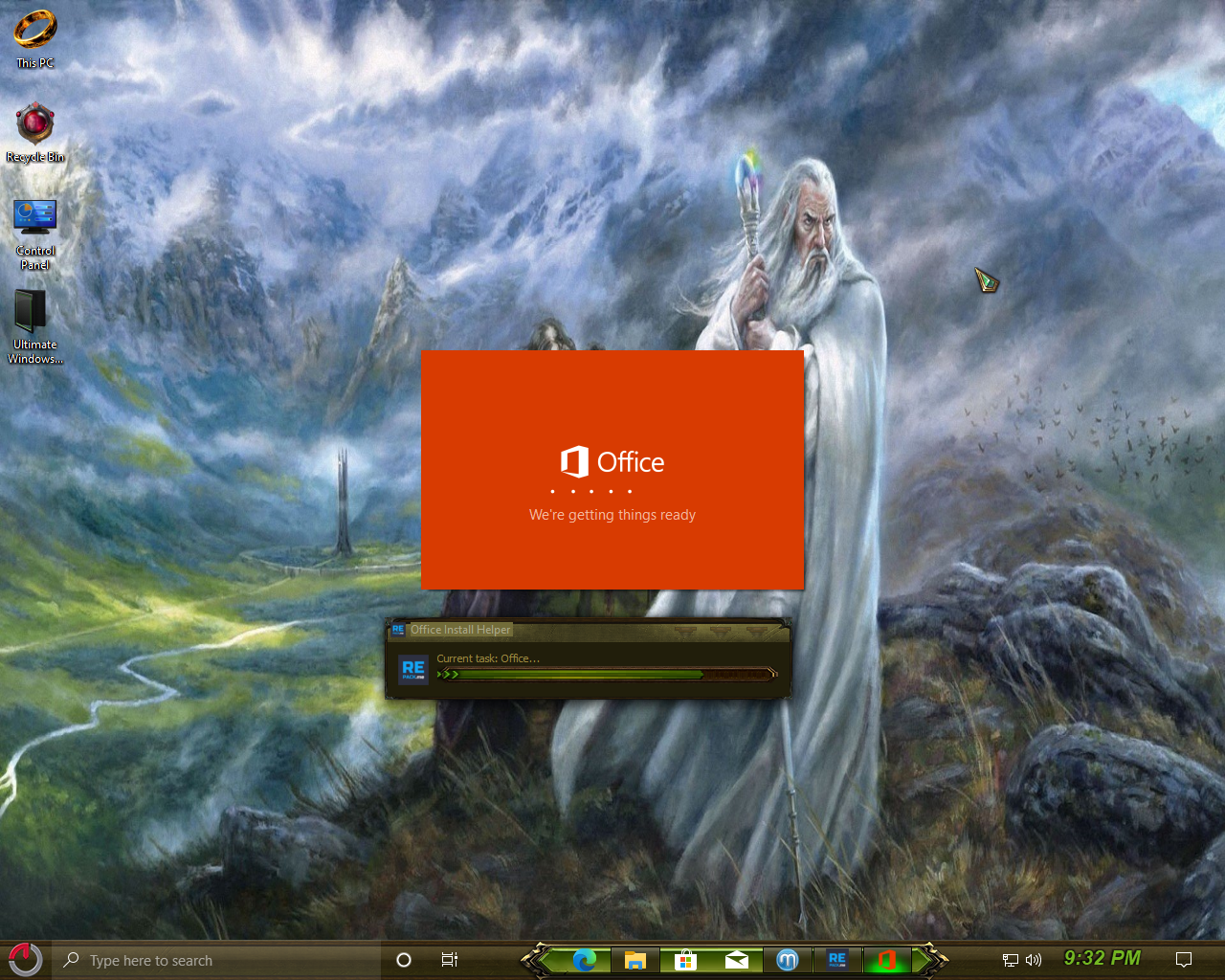
Task: Click the RE icon in helper title bar
Action: tap(398, 630)
